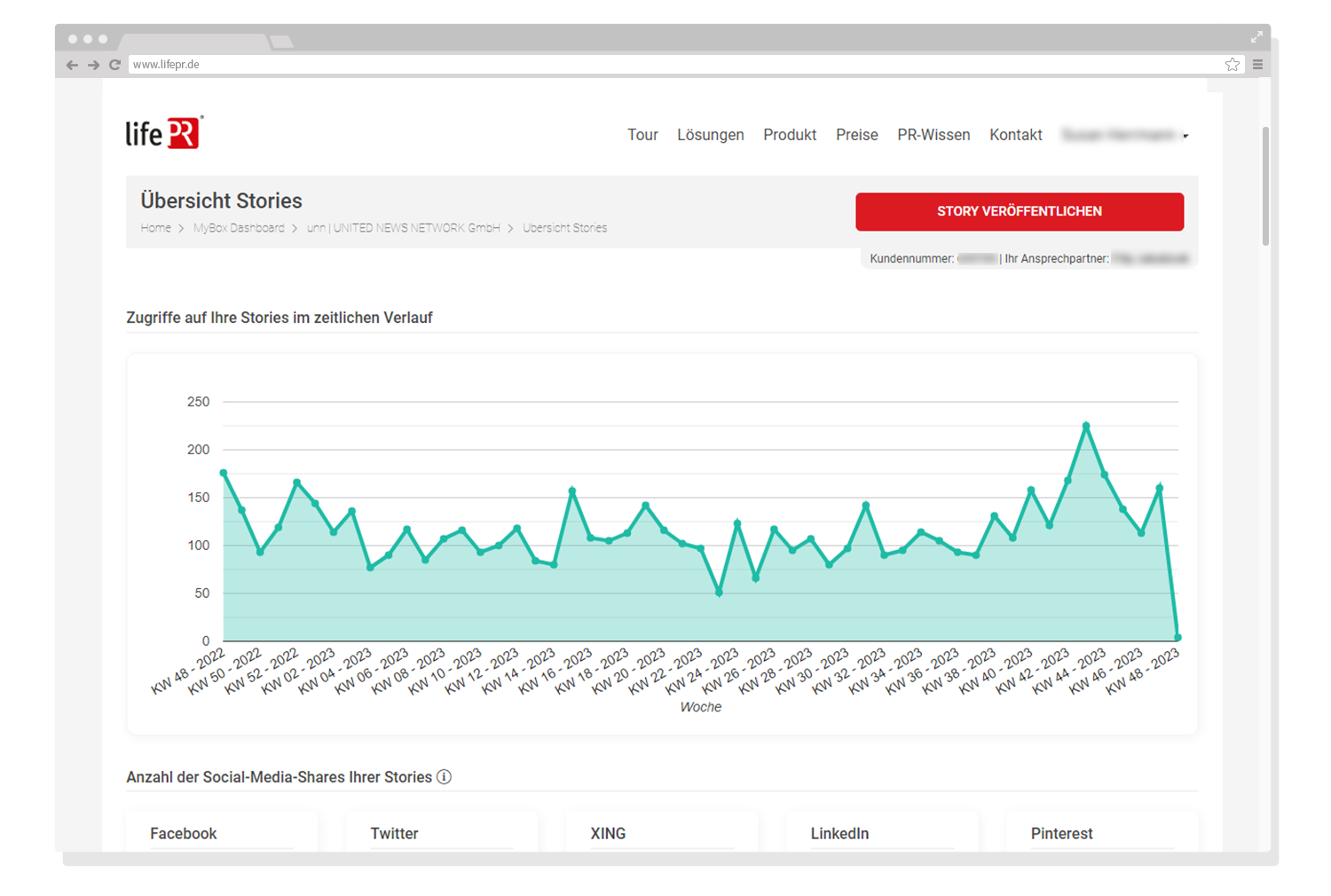Screen dimensions: 1331x896
Task: Toggle fullscreen with expand arrows icon
Action: pyautogui.click(x=1256, y=37)
